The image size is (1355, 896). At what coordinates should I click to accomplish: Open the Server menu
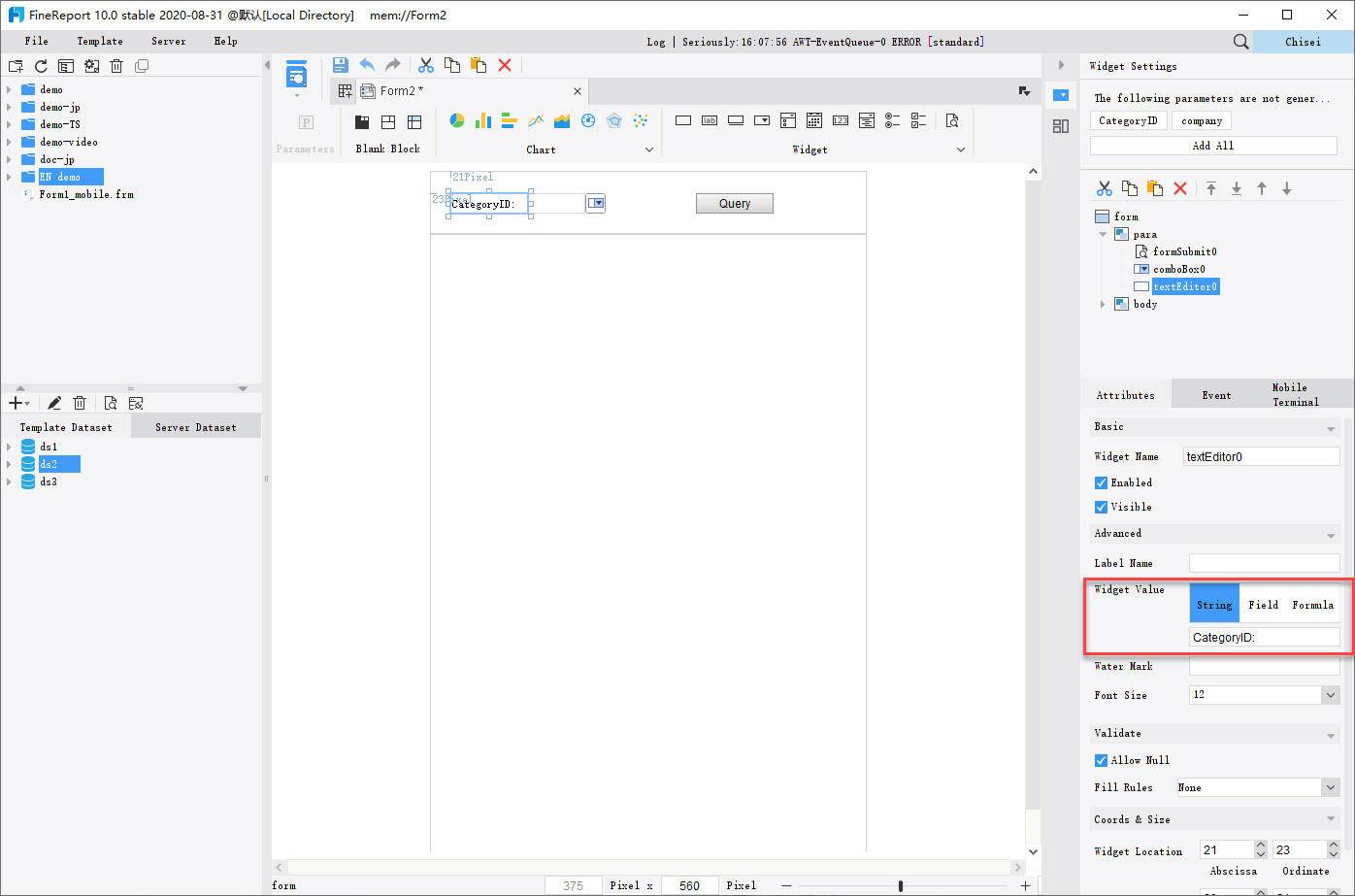pyautogui.click(x=168, y=41)
